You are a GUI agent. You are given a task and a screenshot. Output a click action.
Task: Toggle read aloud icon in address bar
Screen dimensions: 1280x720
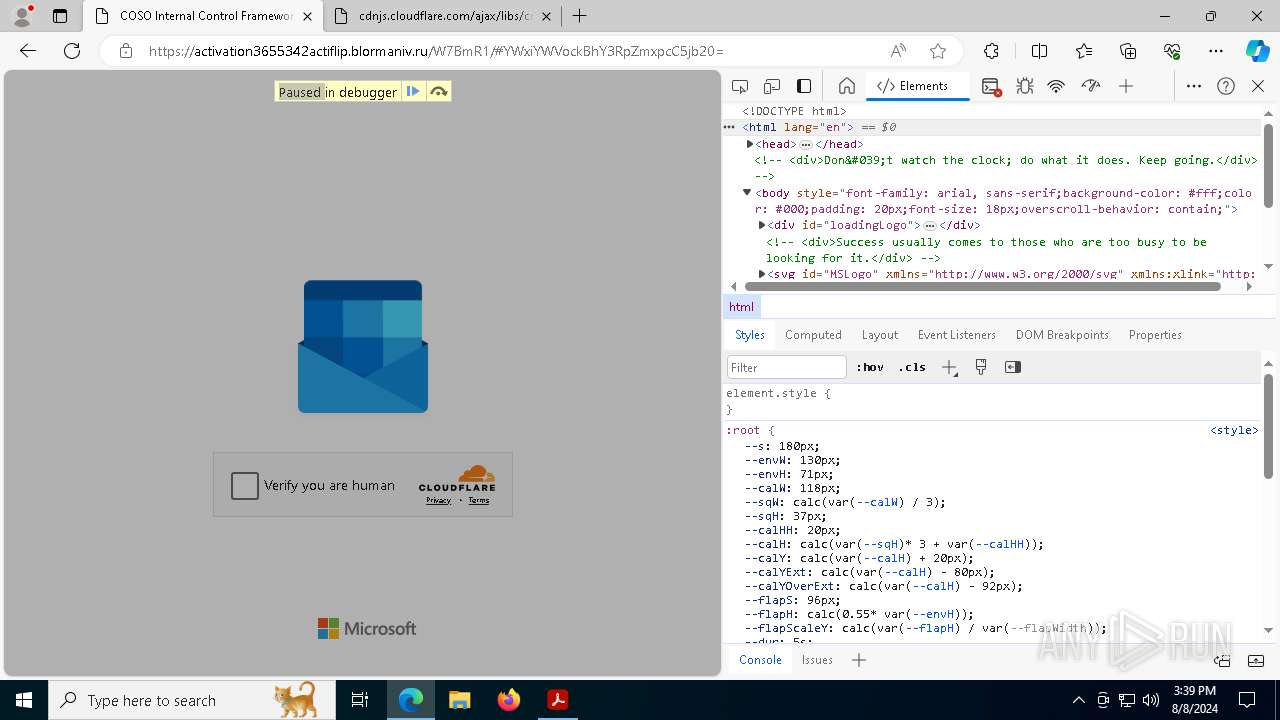point(898,51)
